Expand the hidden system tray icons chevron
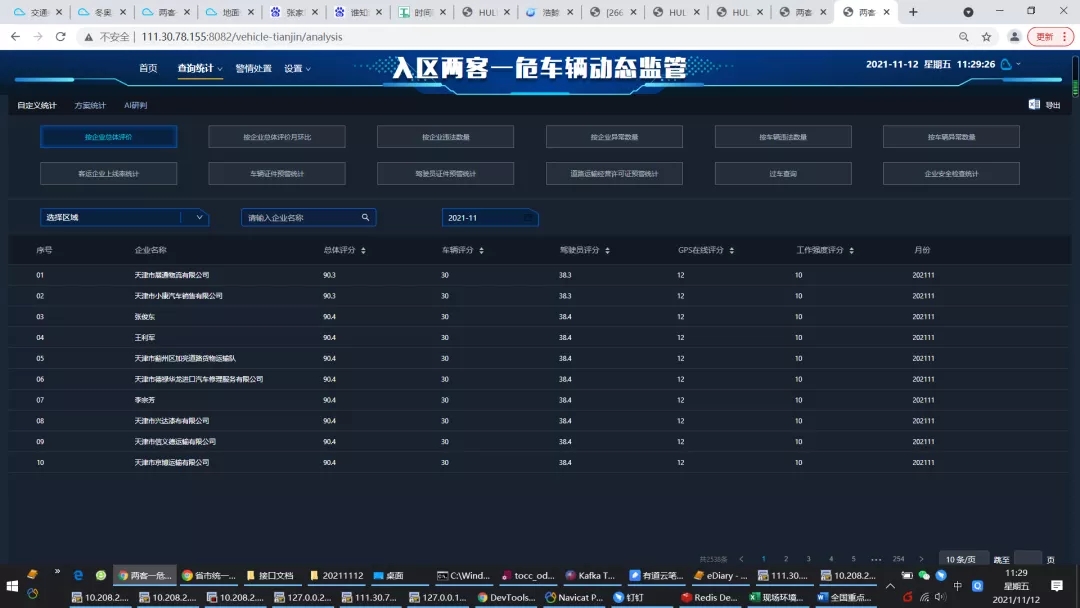Image resolution: width=1080 pixels, height=608 pixels. pyautogui.click(x=890, y=586)
